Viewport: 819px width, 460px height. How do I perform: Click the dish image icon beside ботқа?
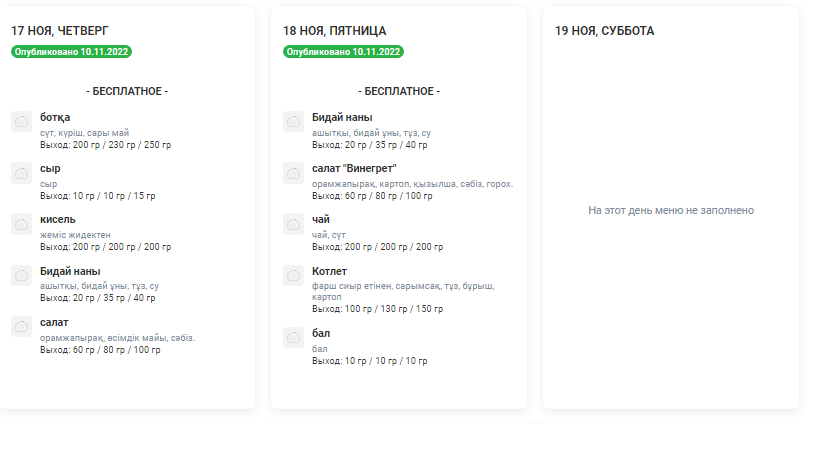[21, 122]
